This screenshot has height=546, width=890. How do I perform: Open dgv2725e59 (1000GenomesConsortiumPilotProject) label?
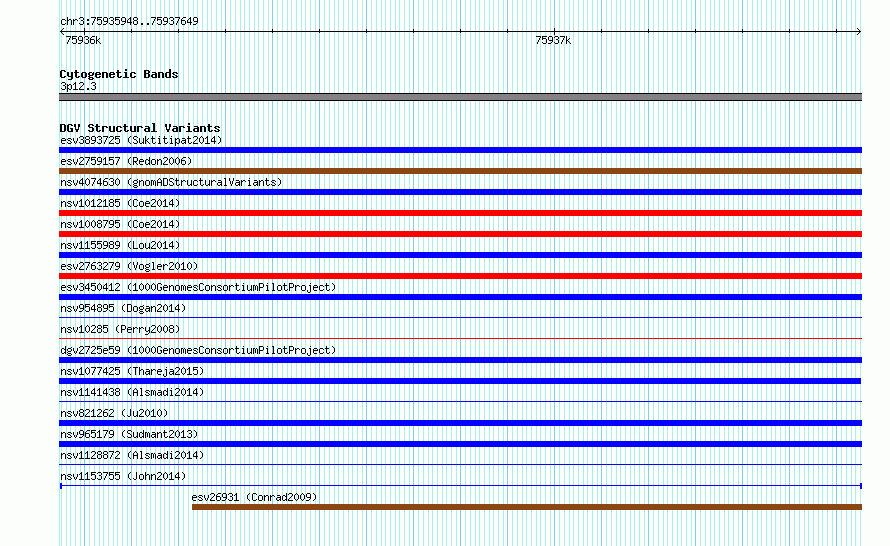pyautogui.click(x=198, y=350)
